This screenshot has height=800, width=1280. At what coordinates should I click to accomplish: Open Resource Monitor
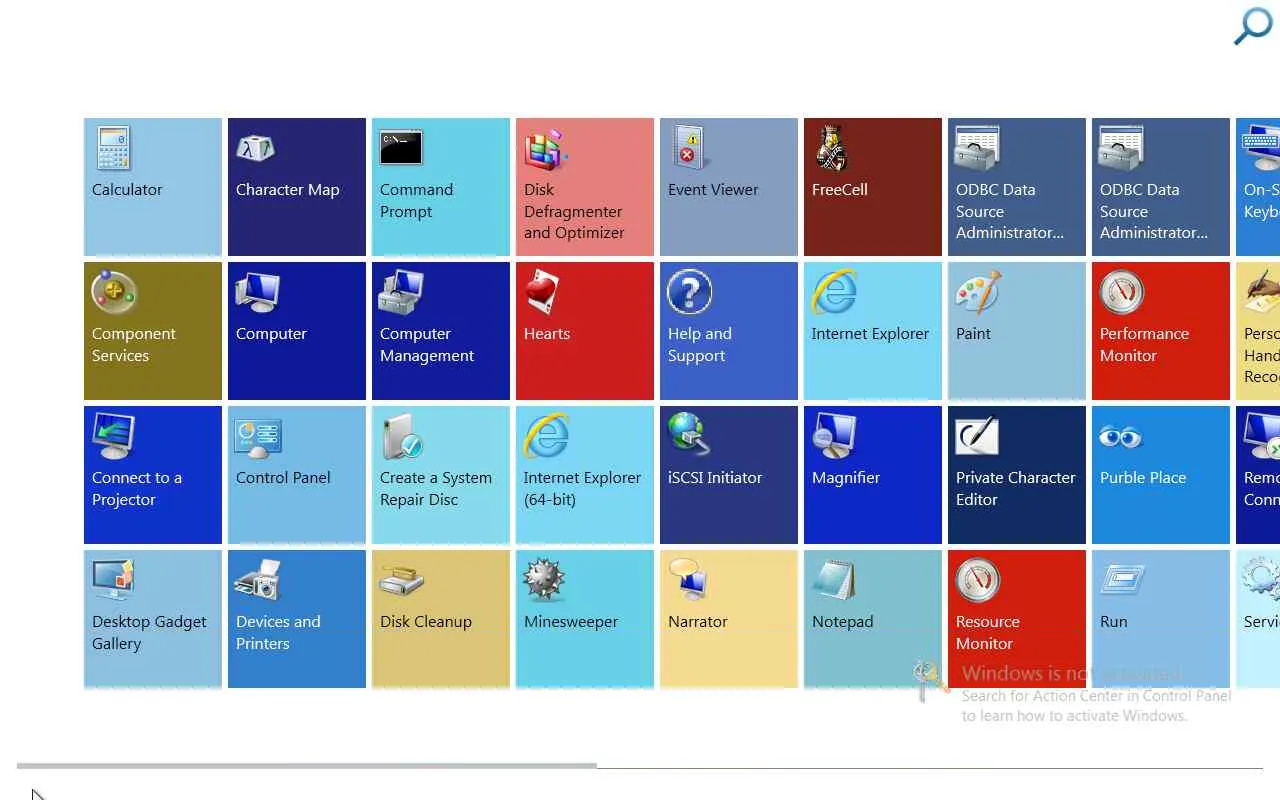(1017, 619)
